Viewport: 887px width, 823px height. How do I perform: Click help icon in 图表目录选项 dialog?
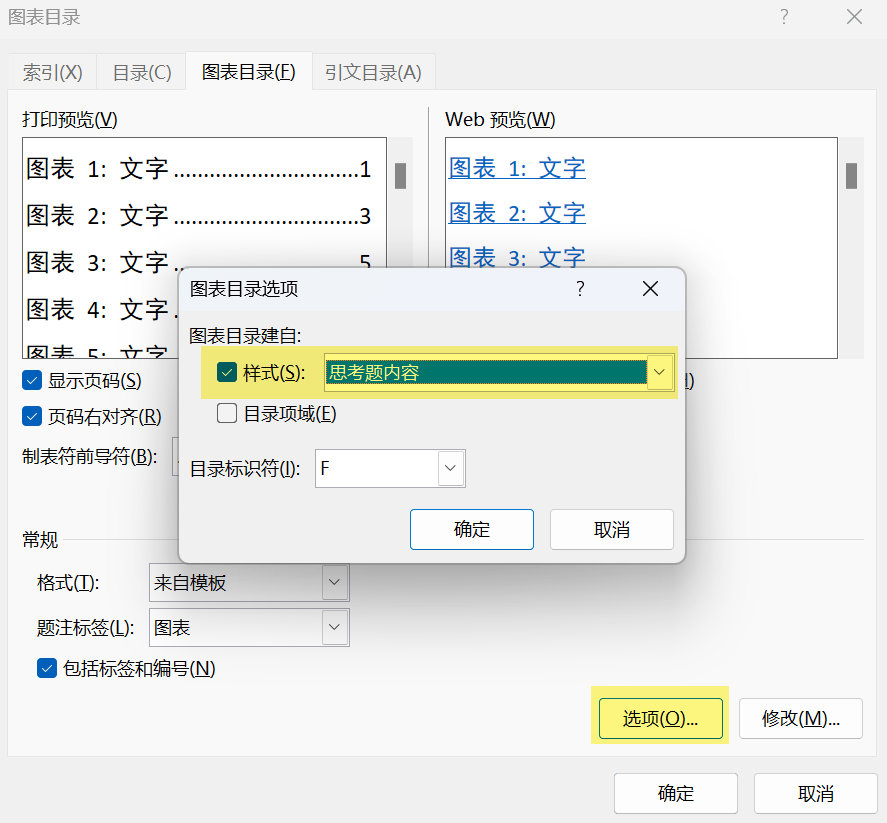pos(580,289)
